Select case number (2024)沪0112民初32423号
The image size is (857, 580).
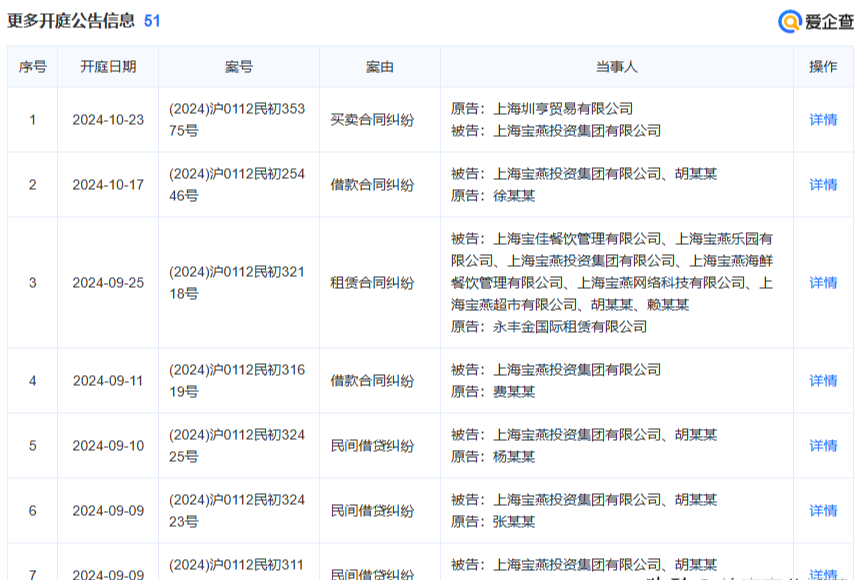click(237, 511)
